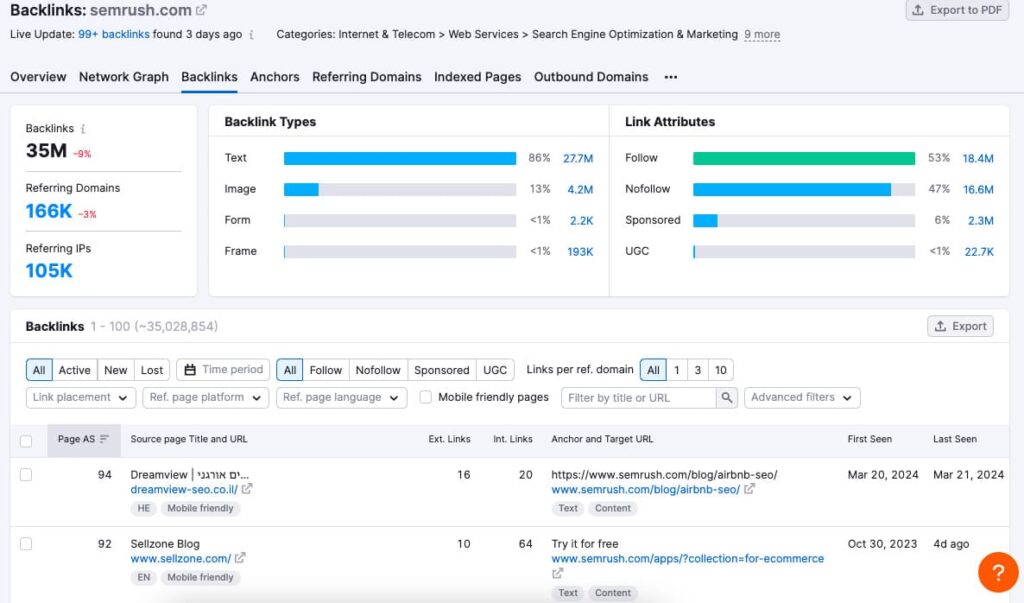Open Ref. page platform dropdown
Screen dimensions: 1024x603
(206, 397)
